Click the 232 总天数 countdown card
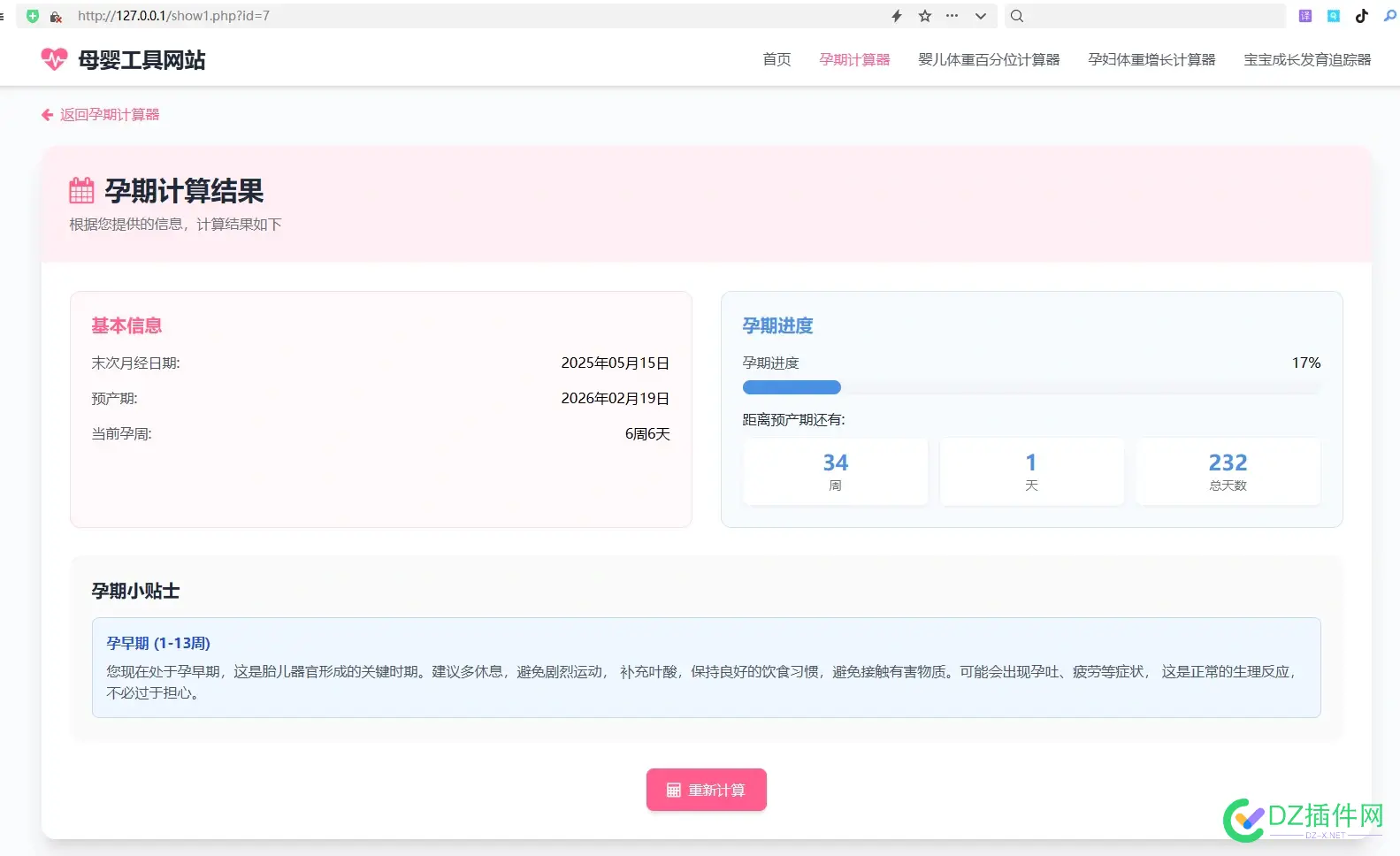Viewport: 1400px width, 856px height. 1228,472
